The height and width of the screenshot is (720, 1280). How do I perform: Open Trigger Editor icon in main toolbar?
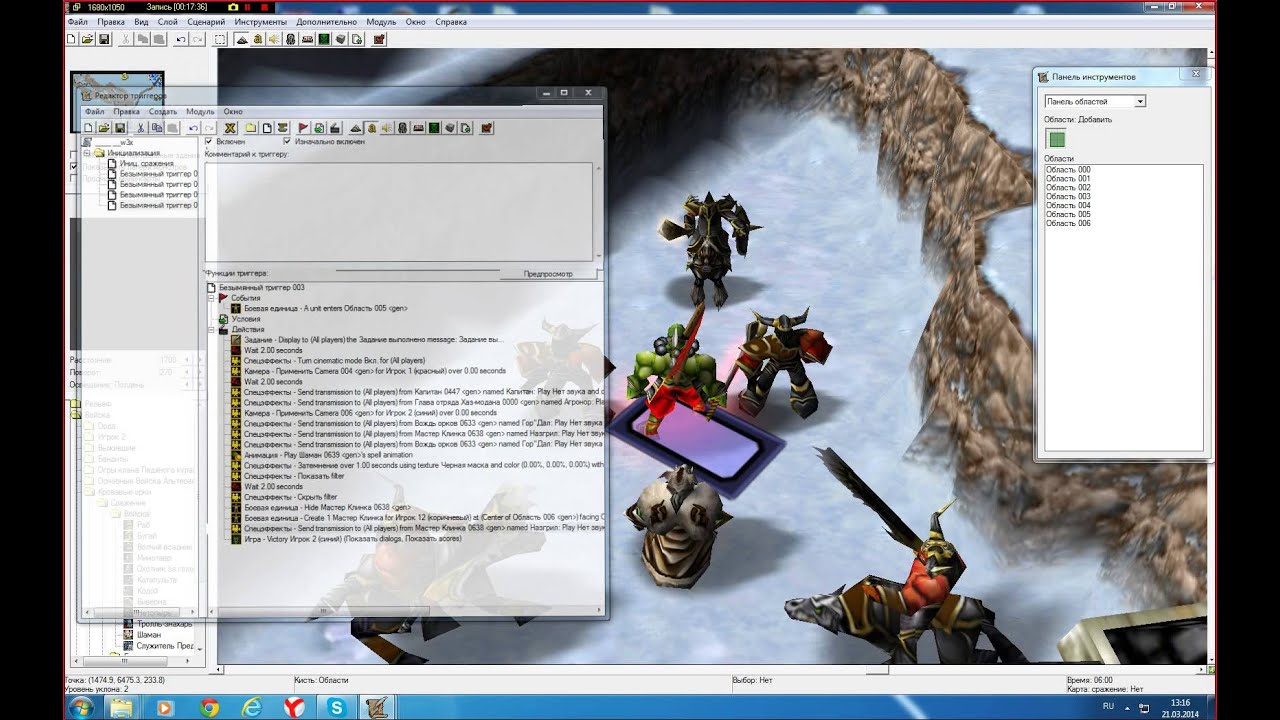258,40
